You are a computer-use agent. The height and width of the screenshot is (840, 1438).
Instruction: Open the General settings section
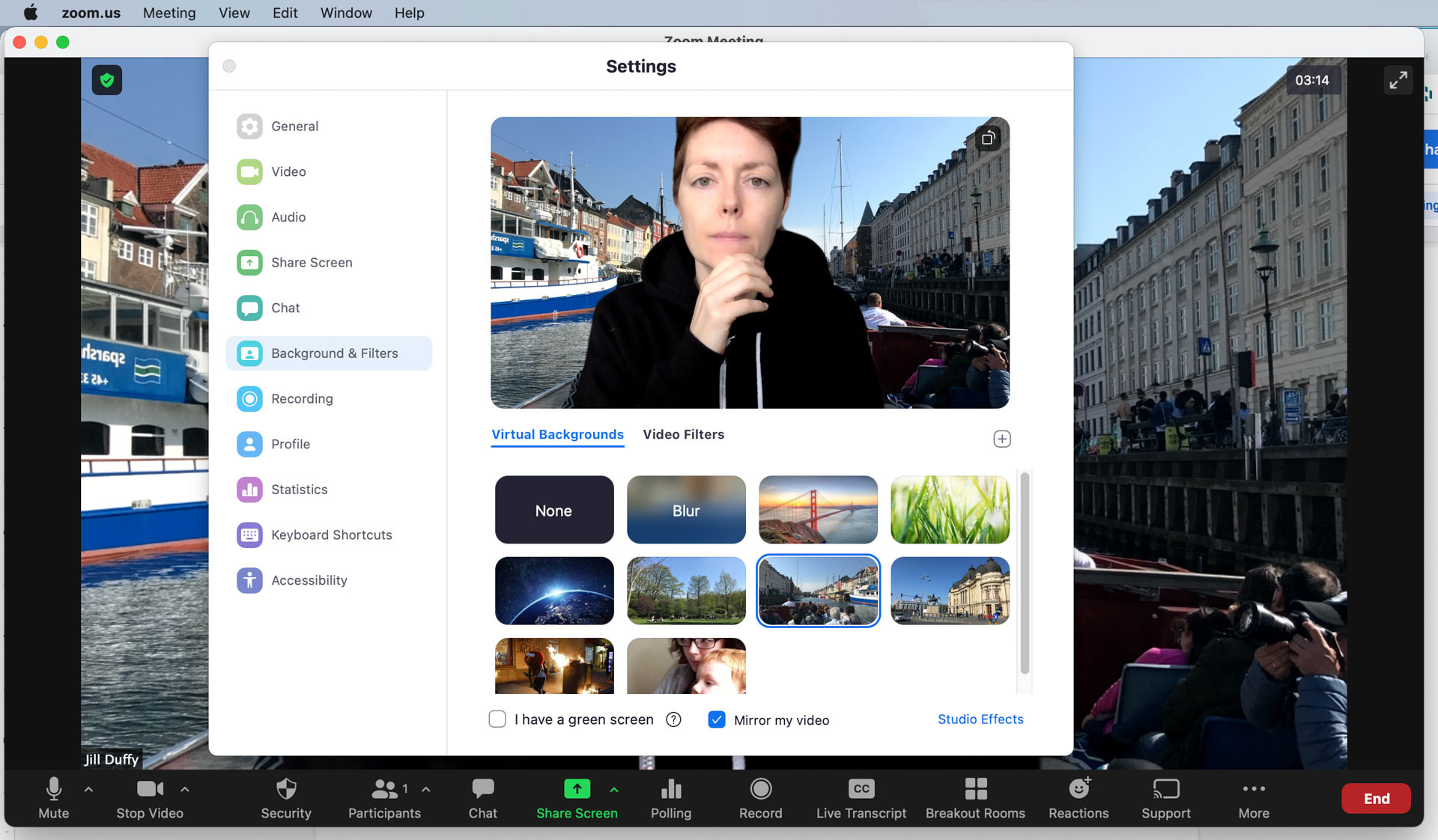[x=329, y=126]
